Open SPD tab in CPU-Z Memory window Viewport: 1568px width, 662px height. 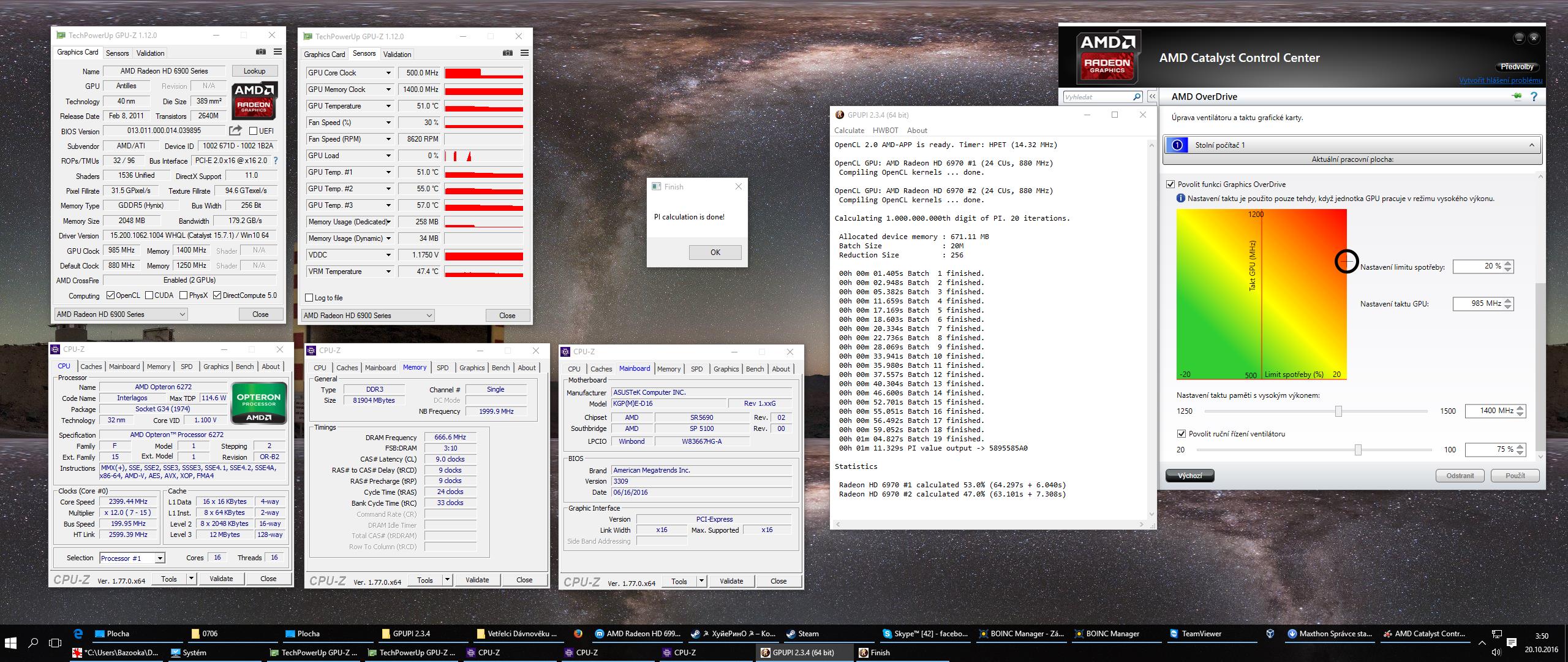pyautogui.click(x=442, y=368)
